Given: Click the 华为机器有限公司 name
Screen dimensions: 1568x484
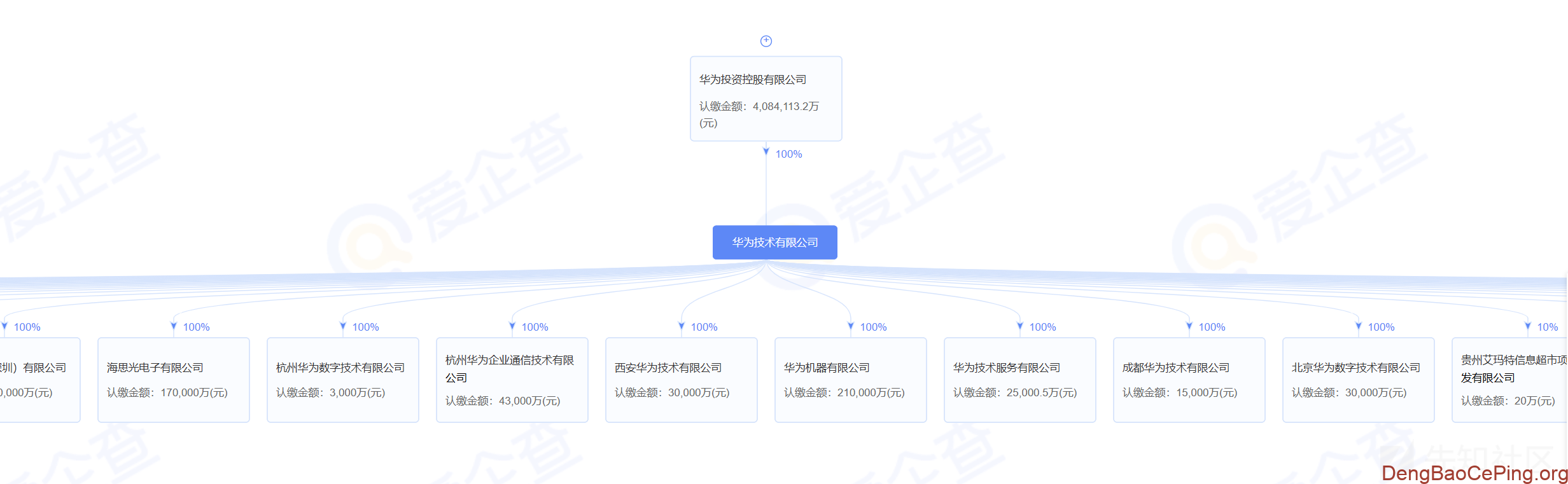Looking at the screenshot, I should click(x=827, y=368).
